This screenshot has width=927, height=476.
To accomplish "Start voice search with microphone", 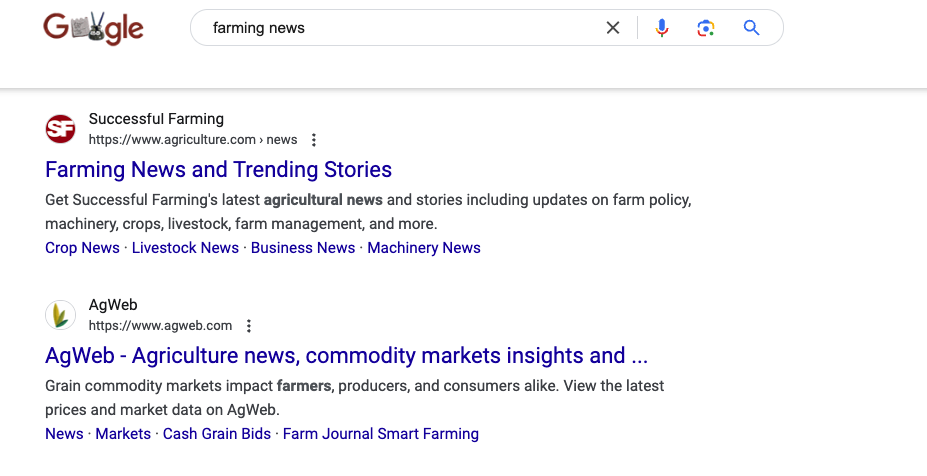I will coord(661,28).
